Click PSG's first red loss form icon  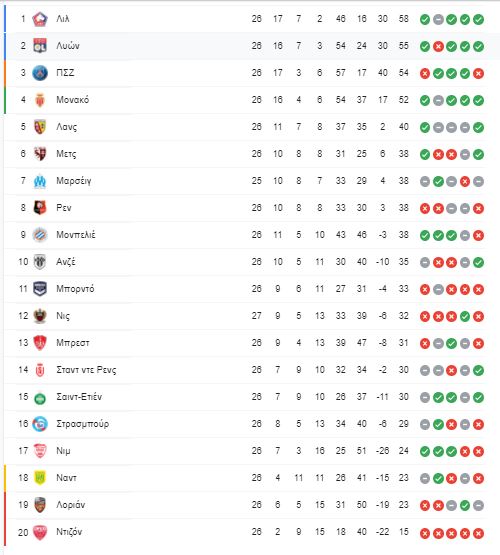coord(425,73)
